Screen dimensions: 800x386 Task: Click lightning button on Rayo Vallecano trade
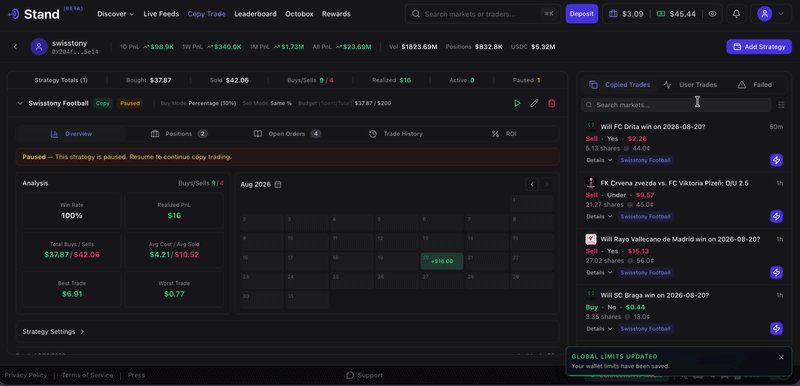[776, 272]
